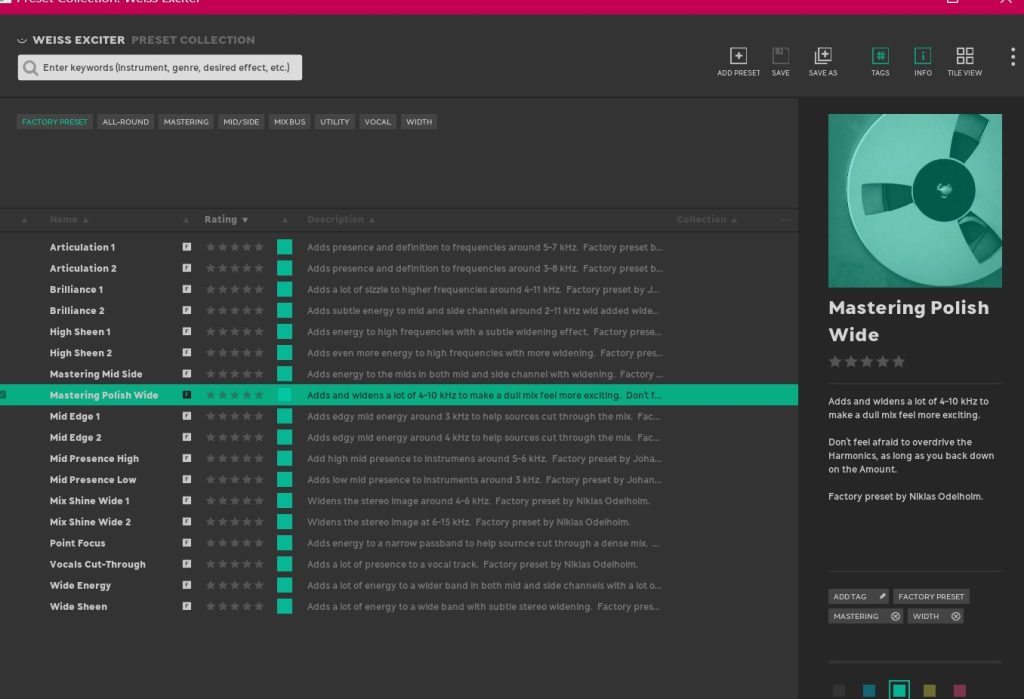Image resolution: width=1024 pixels, height=699 pixels.
Task: Toggle the Tags panel view
Action: coord(880,56)
